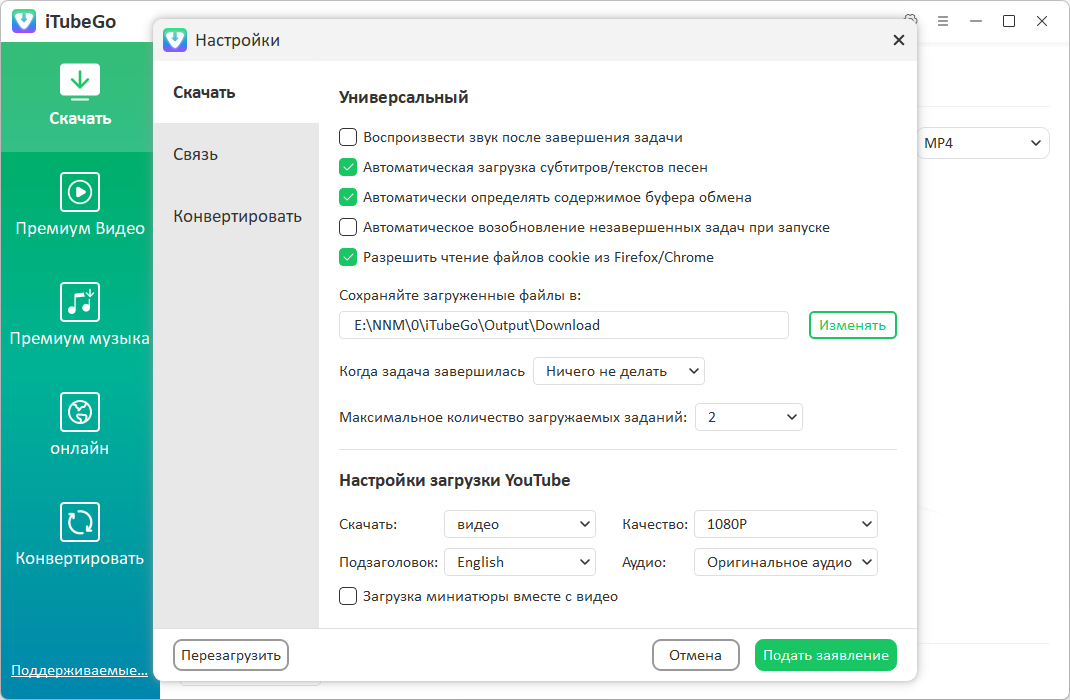Open the Download section in iTubeGo sidebar

pos(80,96)
